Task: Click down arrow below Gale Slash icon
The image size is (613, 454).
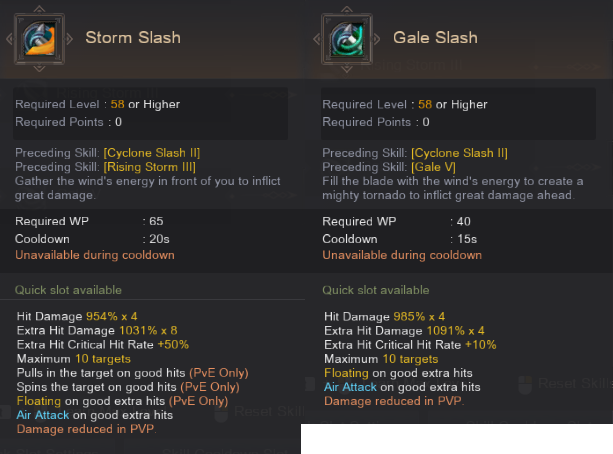Action: pos(347,69)
